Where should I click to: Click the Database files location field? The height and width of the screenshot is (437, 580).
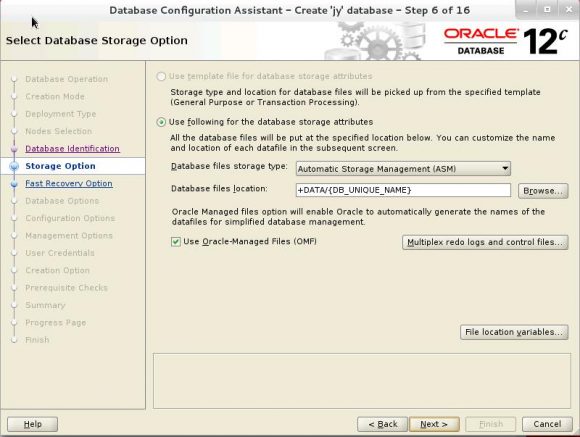(403, 190)
